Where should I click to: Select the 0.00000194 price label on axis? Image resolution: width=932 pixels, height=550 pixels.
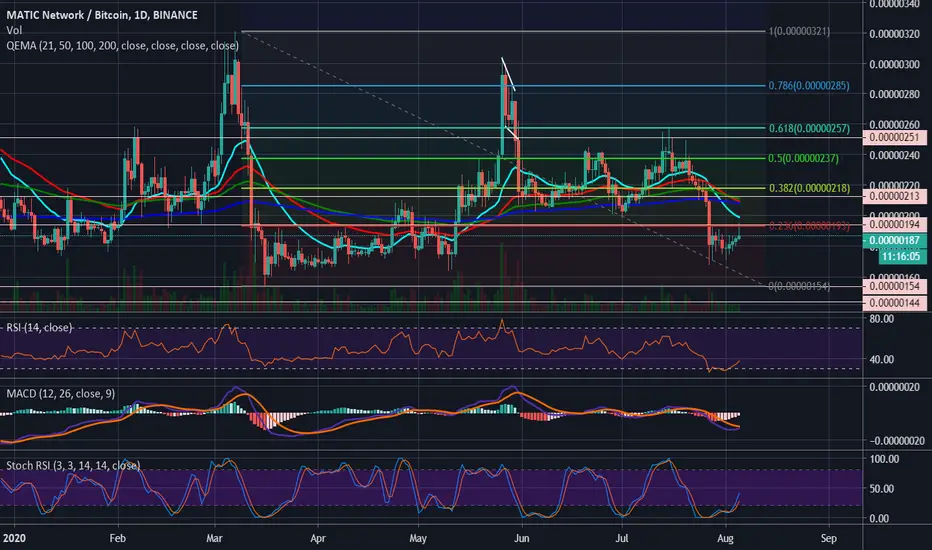click(895, 224)
